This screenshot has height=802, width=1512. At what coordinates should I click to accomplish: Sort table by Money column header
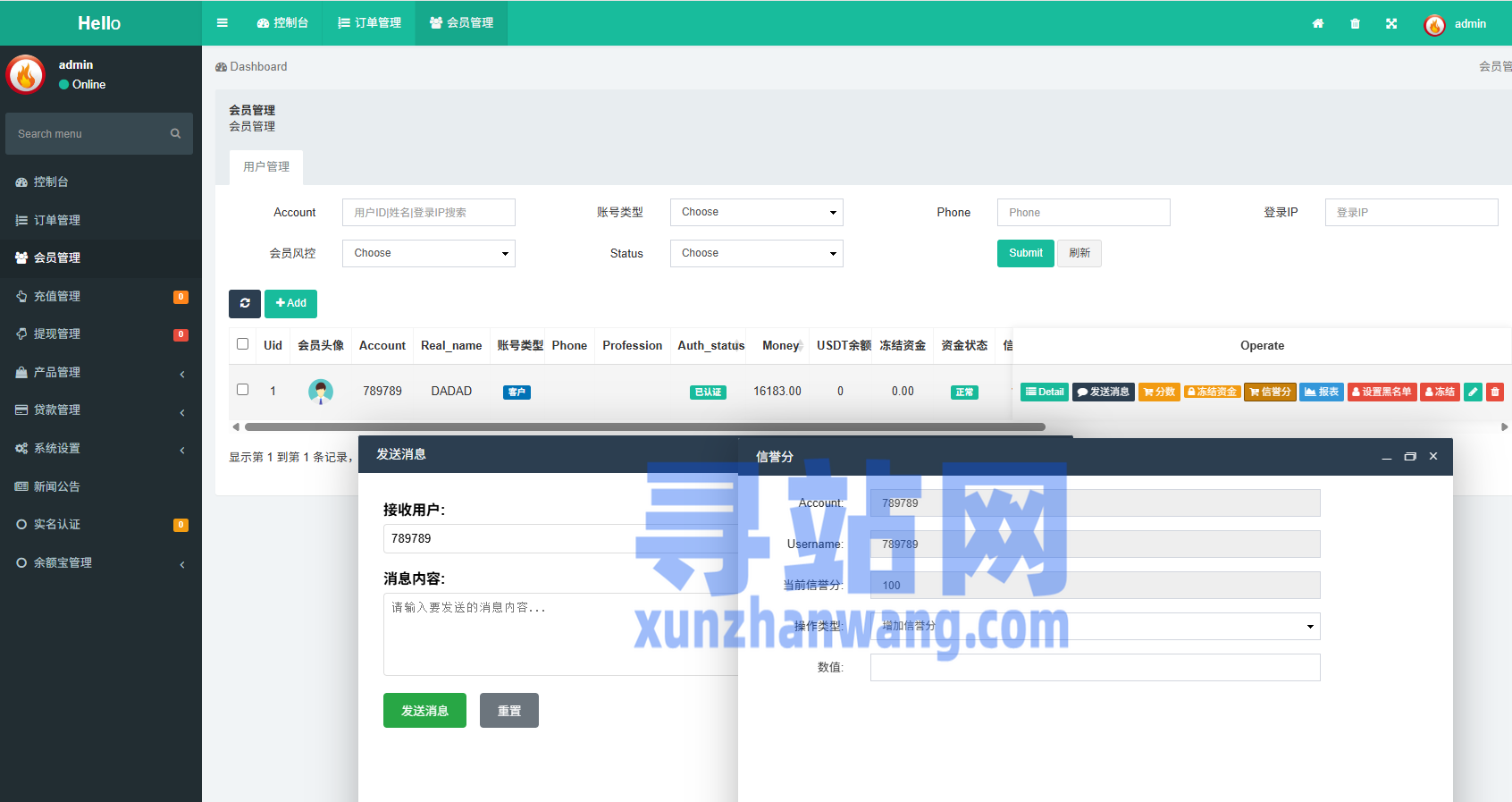[x=780, y=345]
